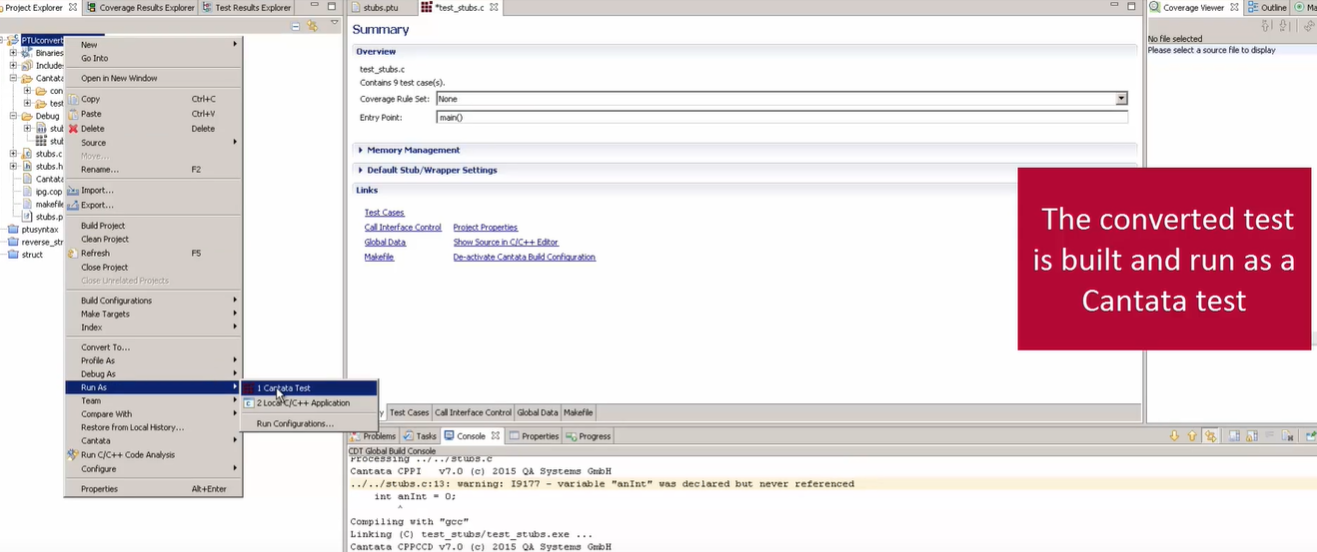Run as 1 Cantata Test
Image resolution: width=1317 pixels, height=552 pixels.
[x=309, y=388]
